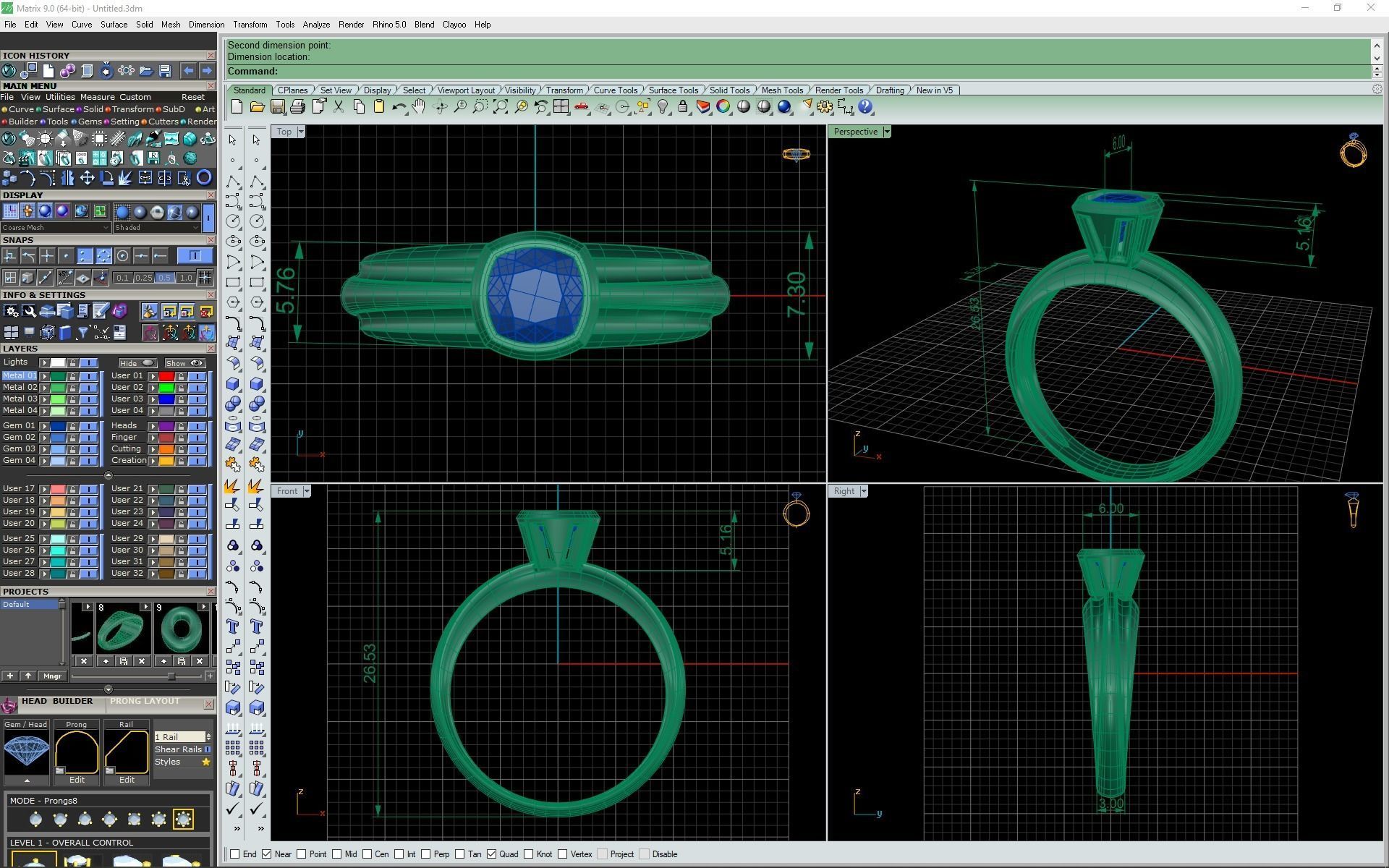
Task: Switch to the Curve Tools tab
Action: point(616,90)
